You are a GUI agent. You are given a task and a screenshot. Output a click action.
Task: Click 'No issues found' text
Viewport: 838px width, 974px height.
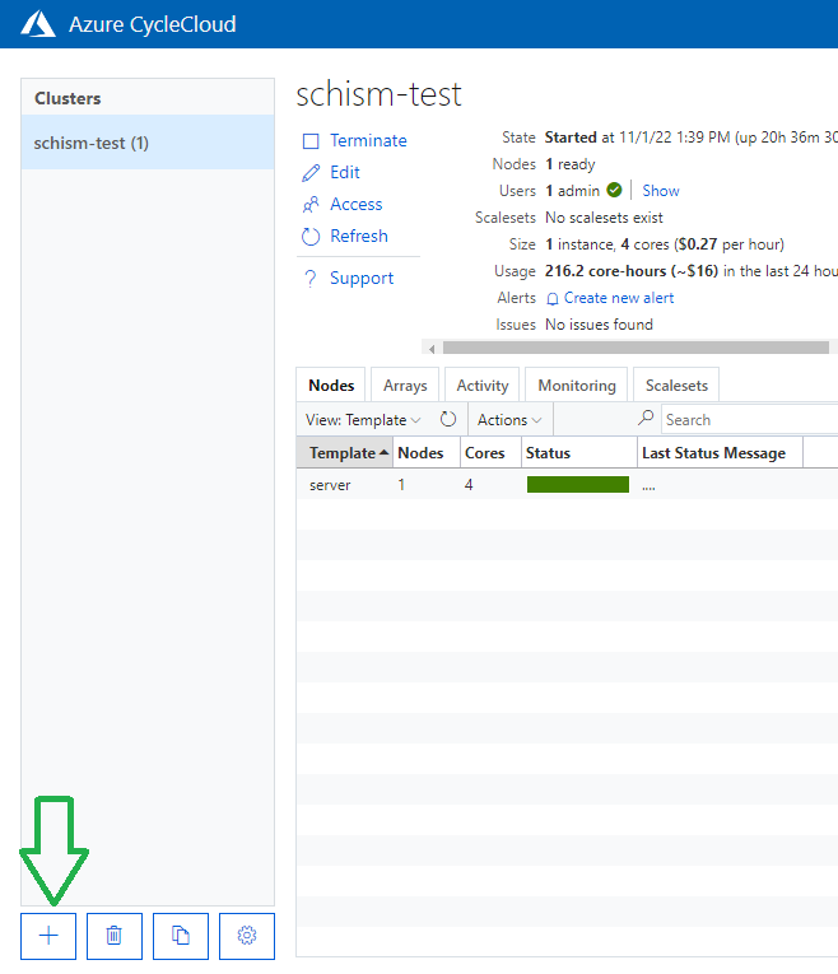pos(599,325)
